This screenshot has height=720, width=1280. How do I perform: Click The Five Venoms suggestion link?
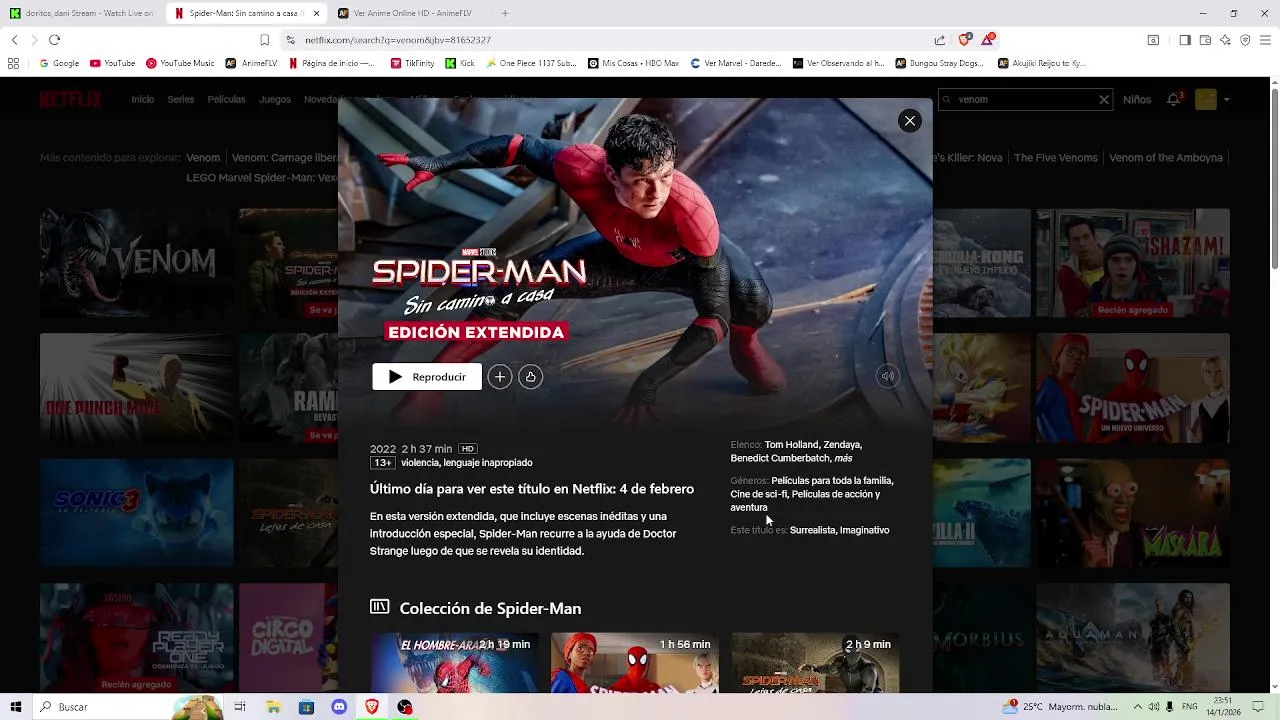[1055, 158]
